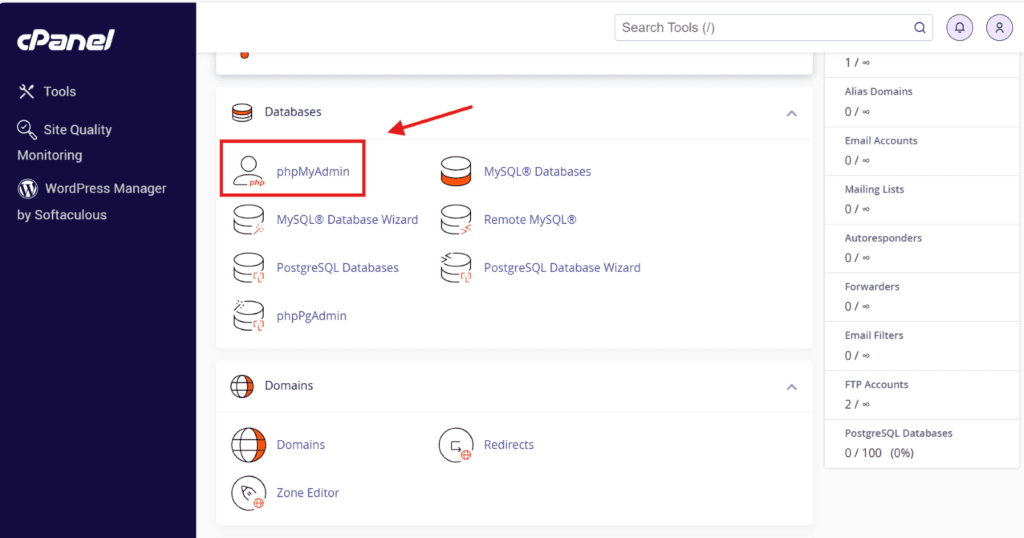Screen dimensions: 1024x538
Task: Click Email Accounts statistic label
Action: [881, 140]
